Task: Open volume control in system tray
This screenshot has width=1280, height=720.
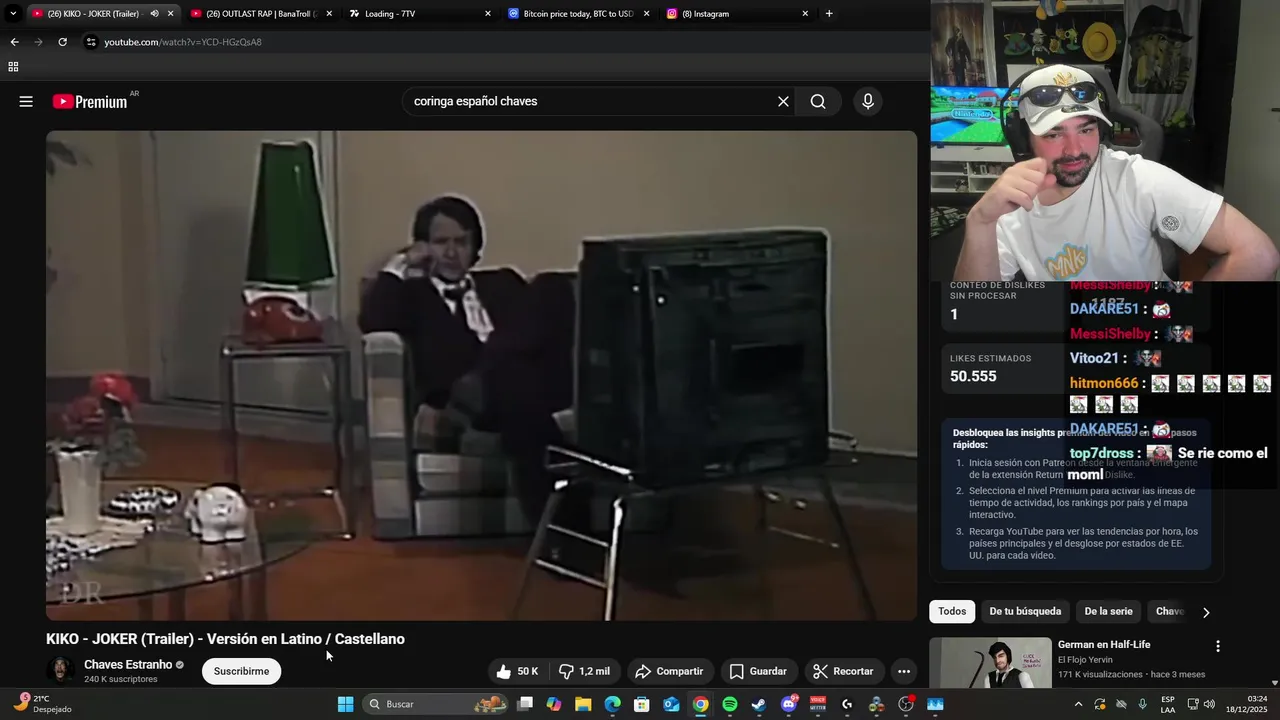Action: (1209, 704)
